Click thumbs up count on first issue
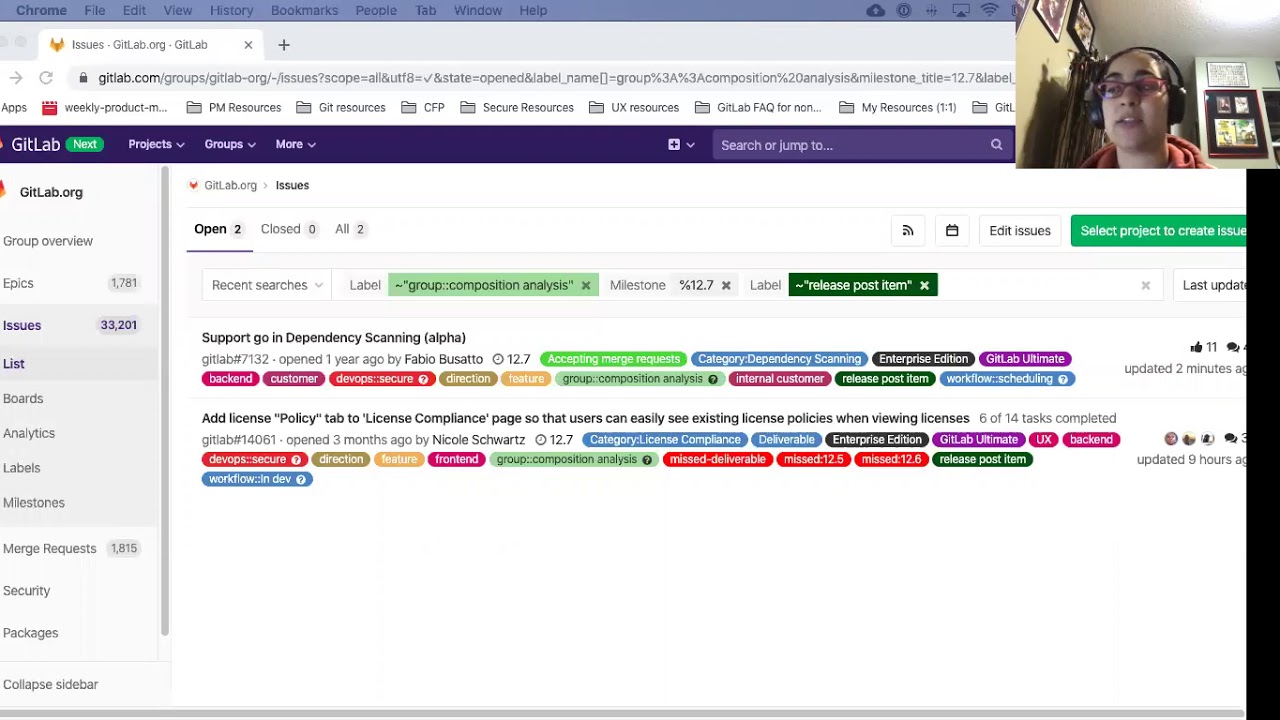This screenshot has width=1280, height=720. tap(1204, 347)
